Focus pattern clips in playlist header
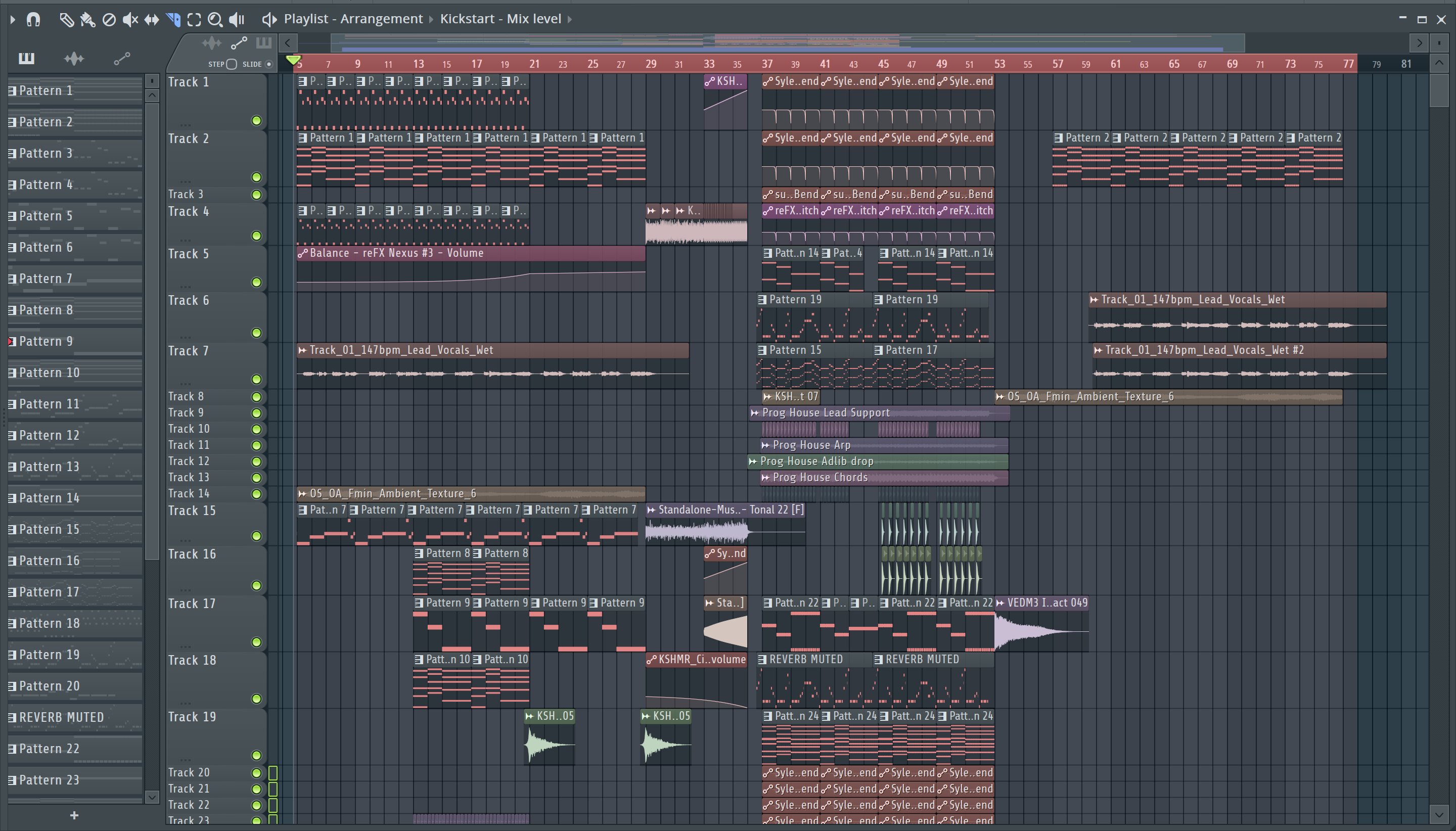The image size is (1456, 831). [x=263, y=43]
